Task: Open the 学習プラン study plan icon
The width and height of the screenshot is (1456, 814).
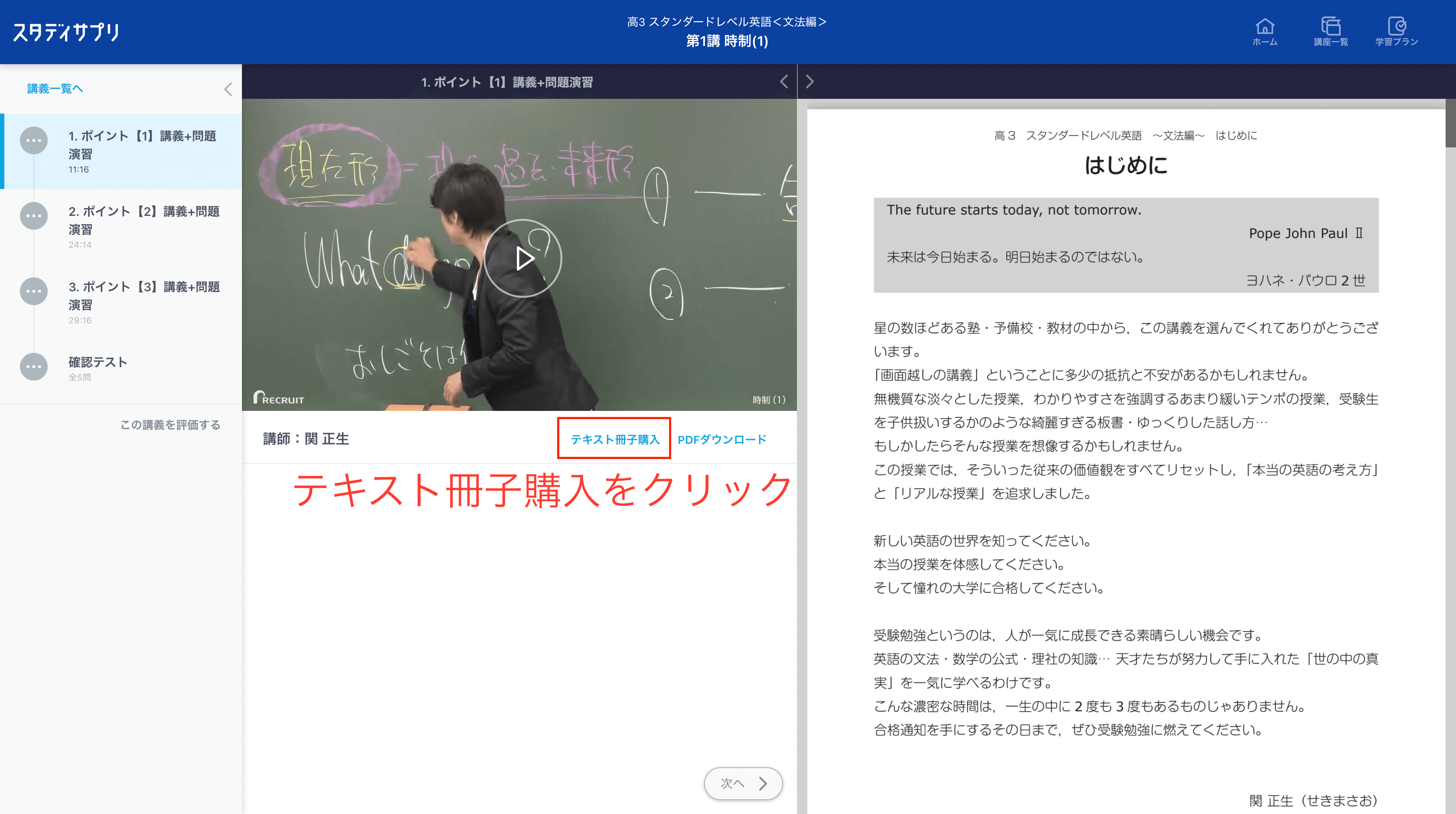Action: pyautogui.click(x=1396, y=32)
